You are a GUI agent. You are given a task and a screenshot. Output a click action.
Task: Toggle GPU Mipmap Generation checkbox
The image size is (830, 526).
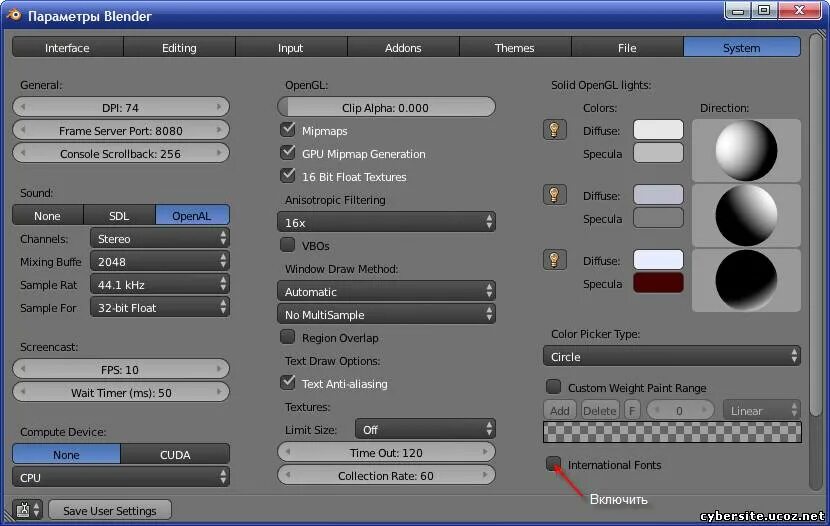click(287, 153)
